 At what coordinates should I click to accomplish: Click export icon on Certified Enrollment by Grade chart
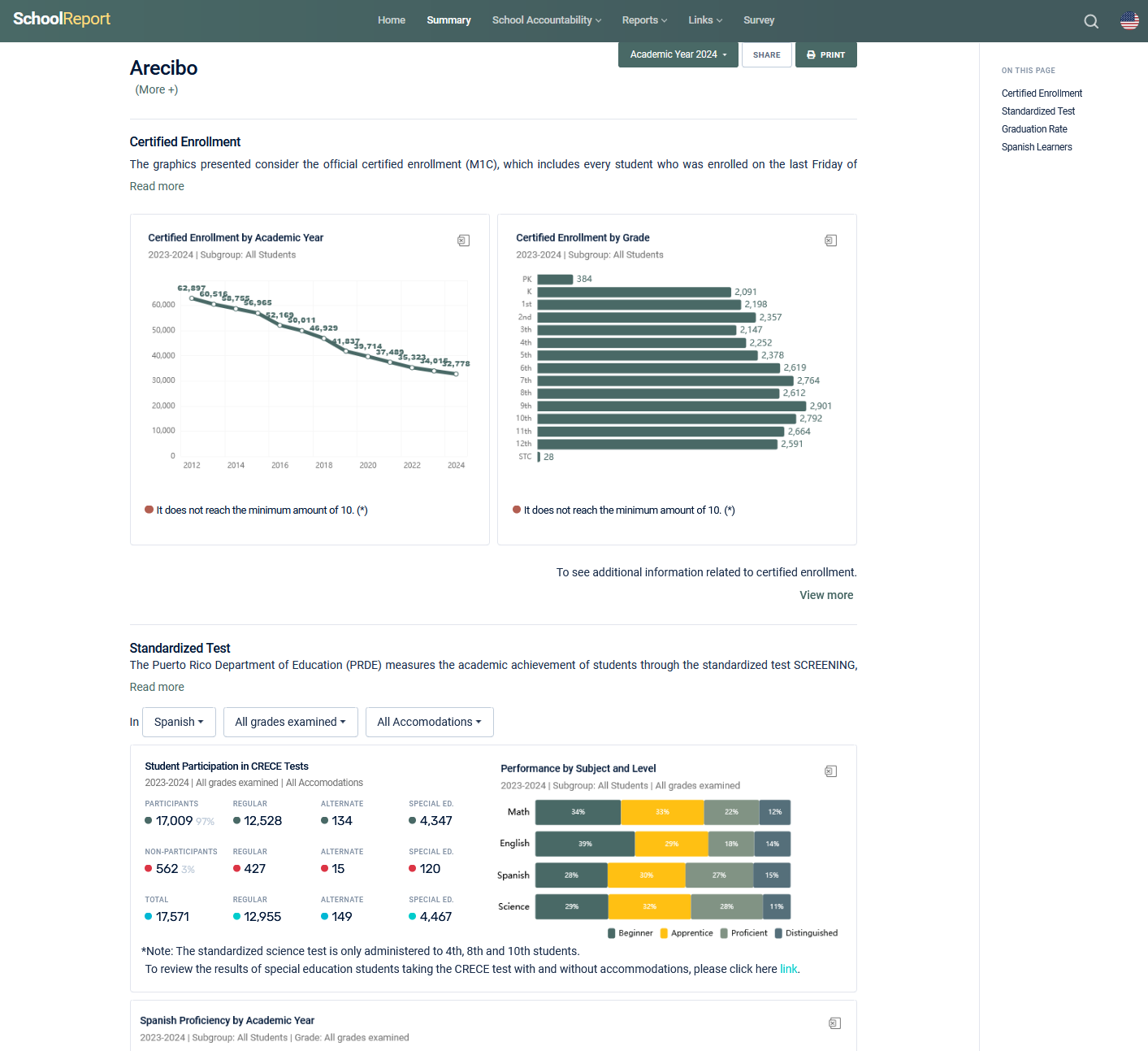(x=830, y=241)
